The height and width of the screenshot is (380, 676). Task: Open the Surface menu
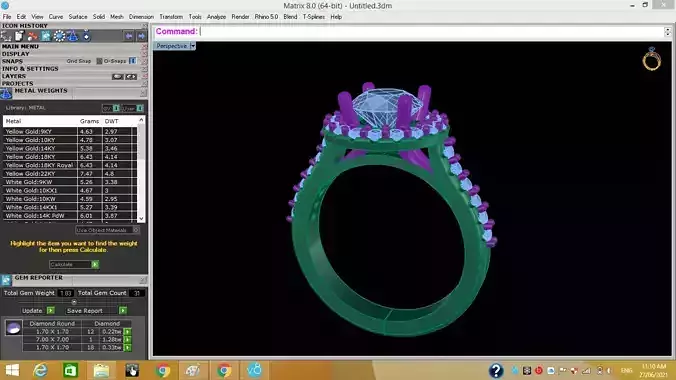click(x=78, y=17)
